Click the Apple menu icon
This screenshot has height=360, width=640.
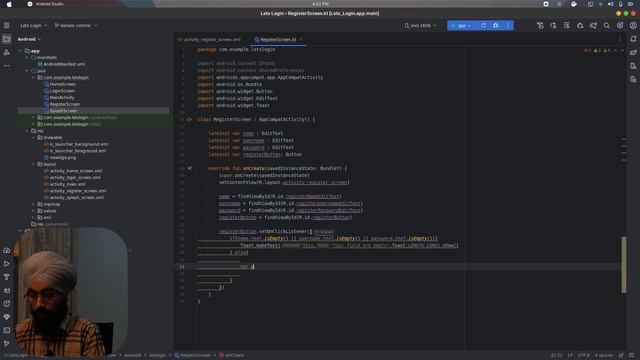9,4
